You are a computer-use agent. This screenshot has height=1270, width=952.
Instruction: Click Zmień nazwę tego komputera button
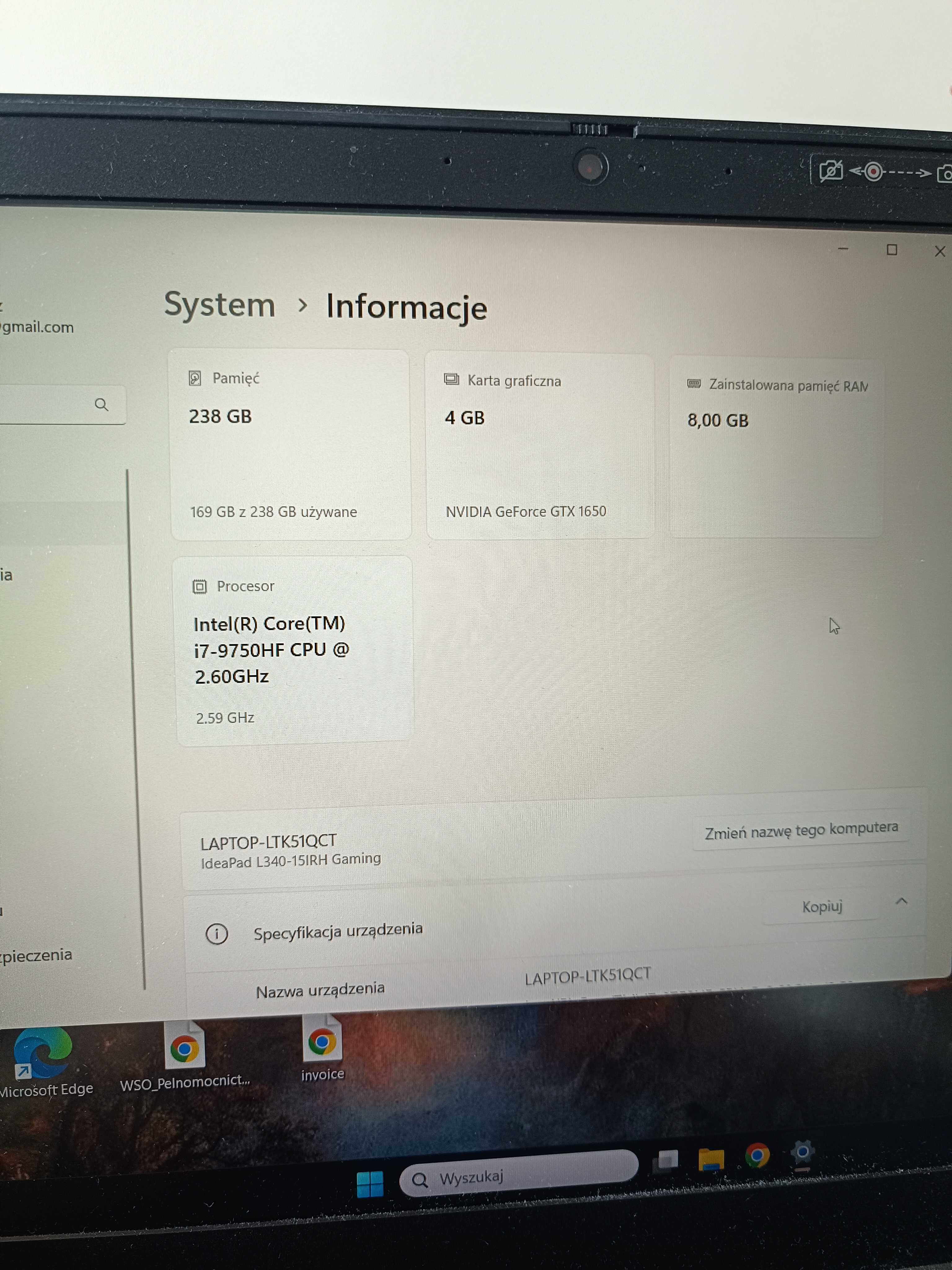click(x=801, y=830)
